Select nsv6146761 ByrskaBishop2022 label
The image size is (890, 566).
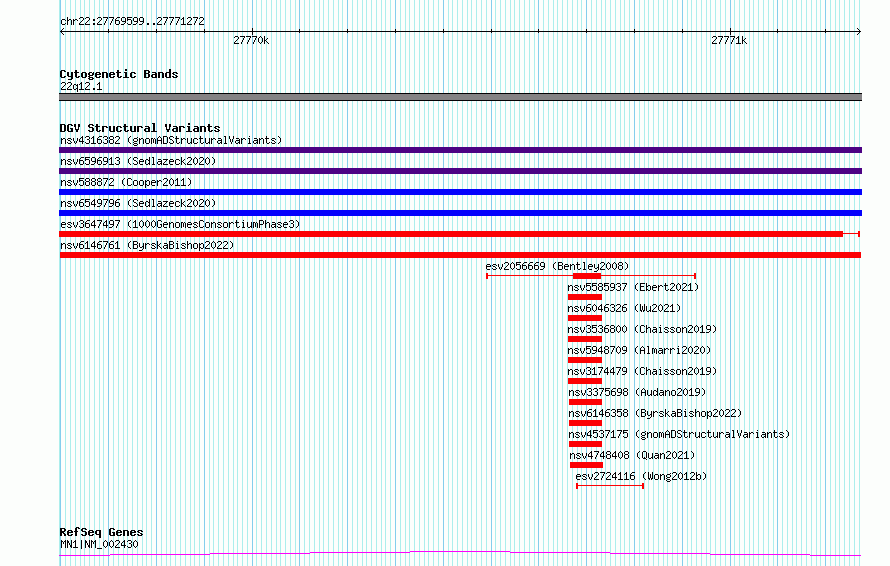(x=147, y=245)
